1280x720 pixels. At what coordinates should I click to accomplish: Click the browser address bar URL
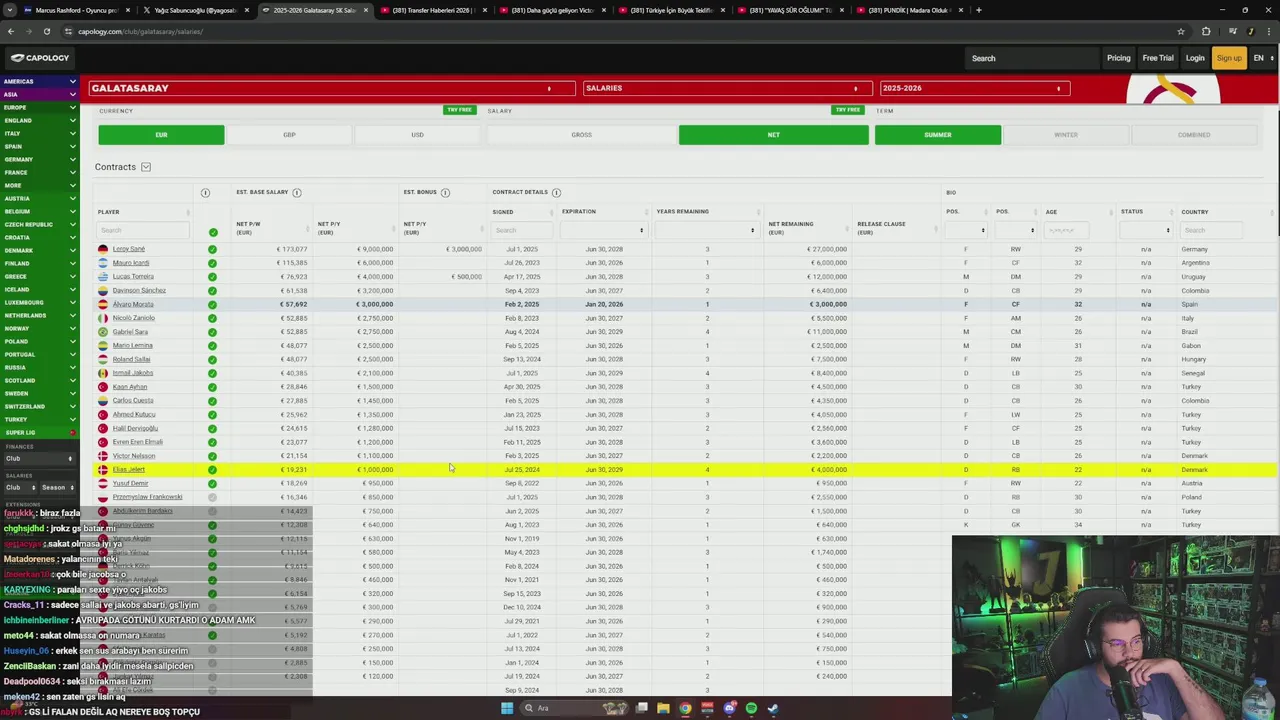point(140,31)
